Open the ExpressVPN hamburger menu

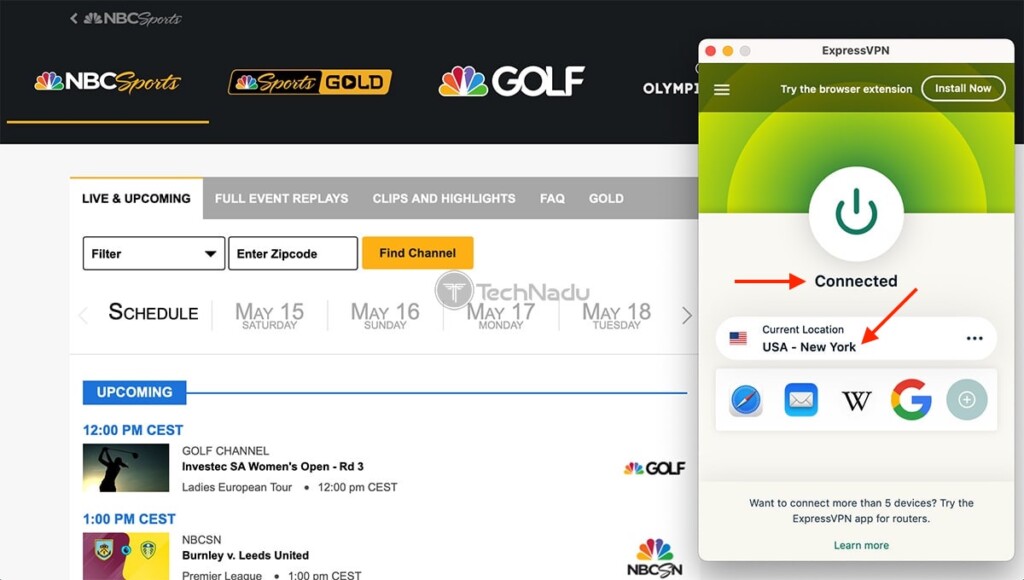(722, 89)
